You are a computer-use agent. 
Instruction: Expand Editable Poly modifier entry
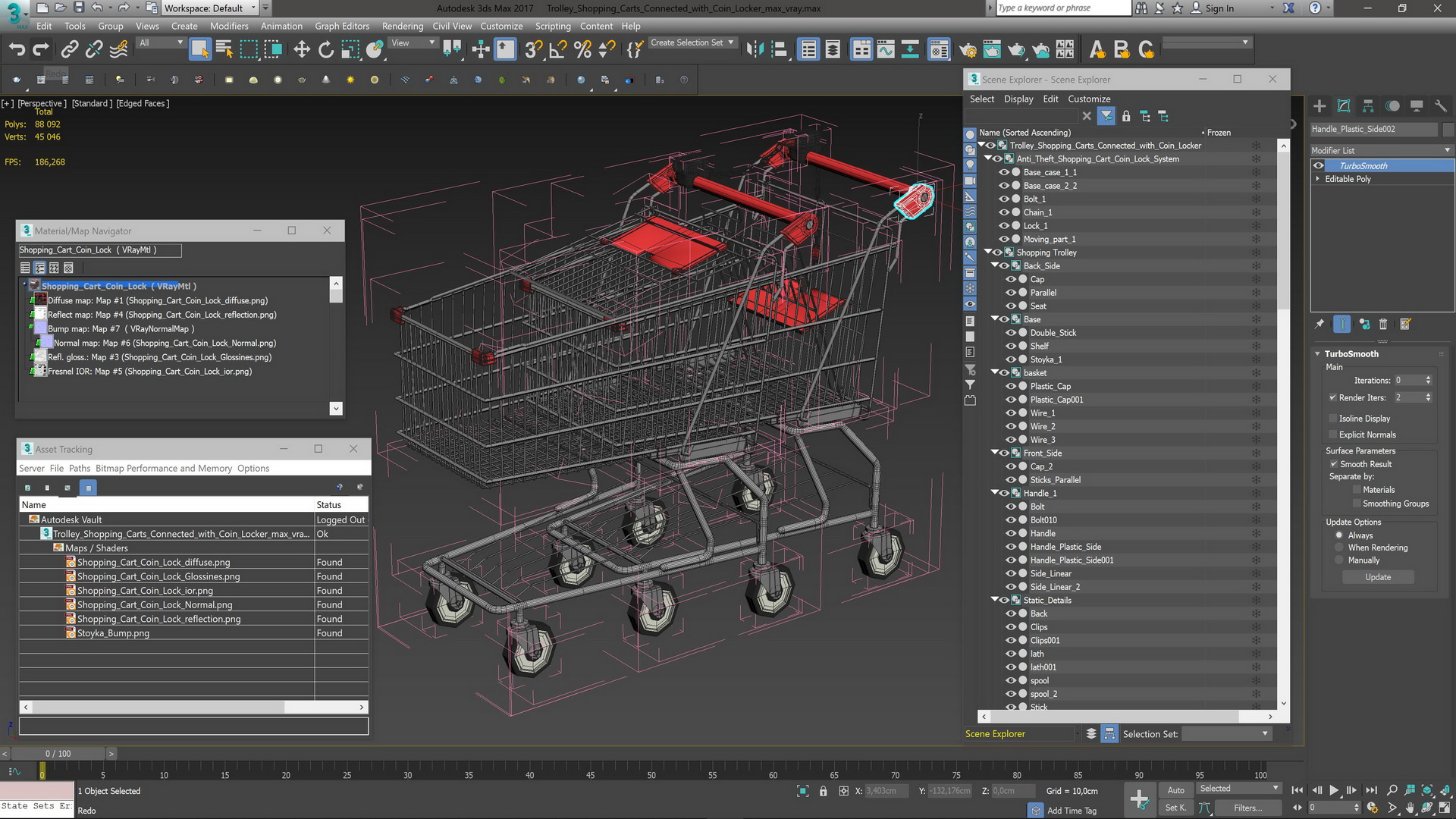pyautogui.click(x=1318, y=179)
